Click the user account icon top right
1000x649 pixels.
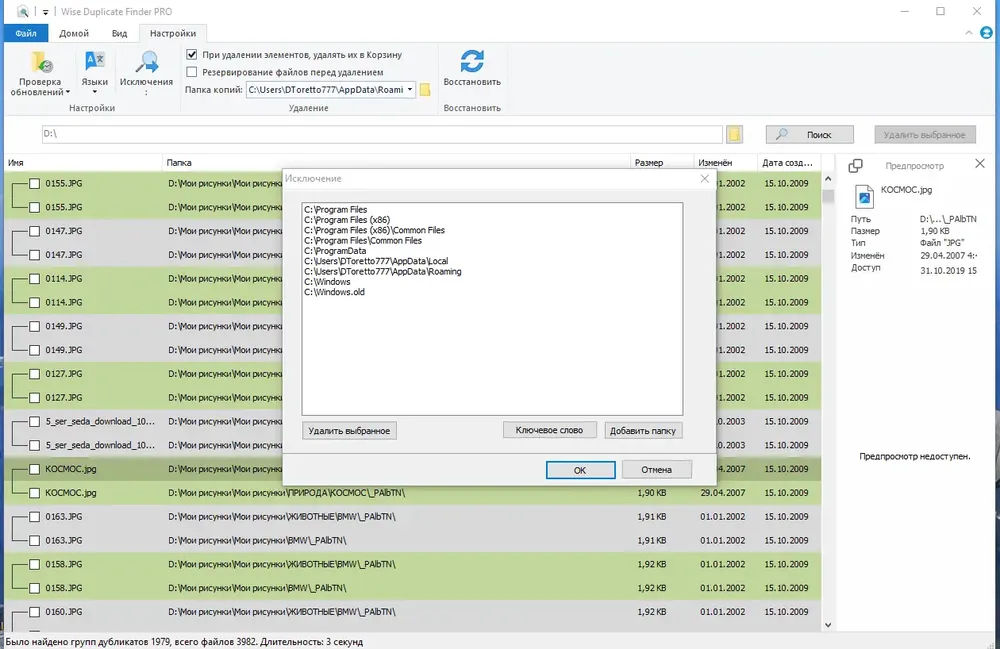986,33
